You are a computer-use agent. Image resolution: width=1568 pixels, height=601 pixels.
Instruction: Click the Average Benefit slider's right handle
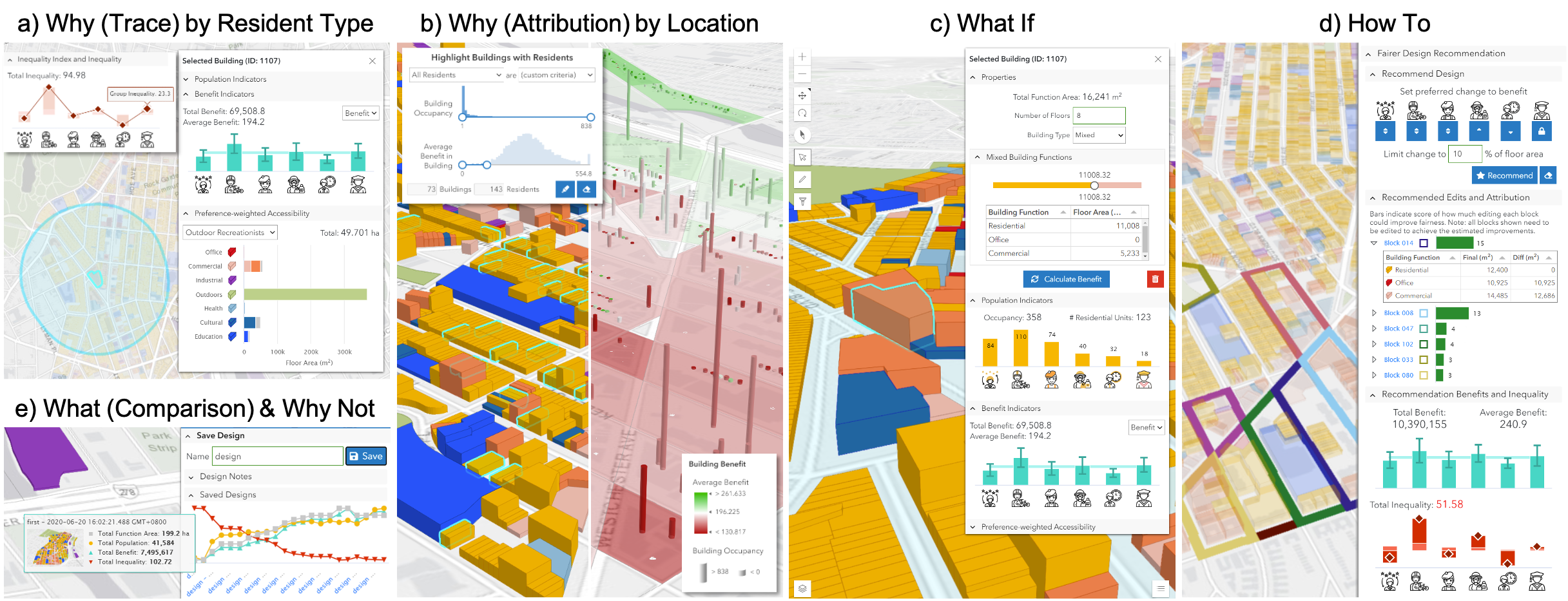coord(487,165)
